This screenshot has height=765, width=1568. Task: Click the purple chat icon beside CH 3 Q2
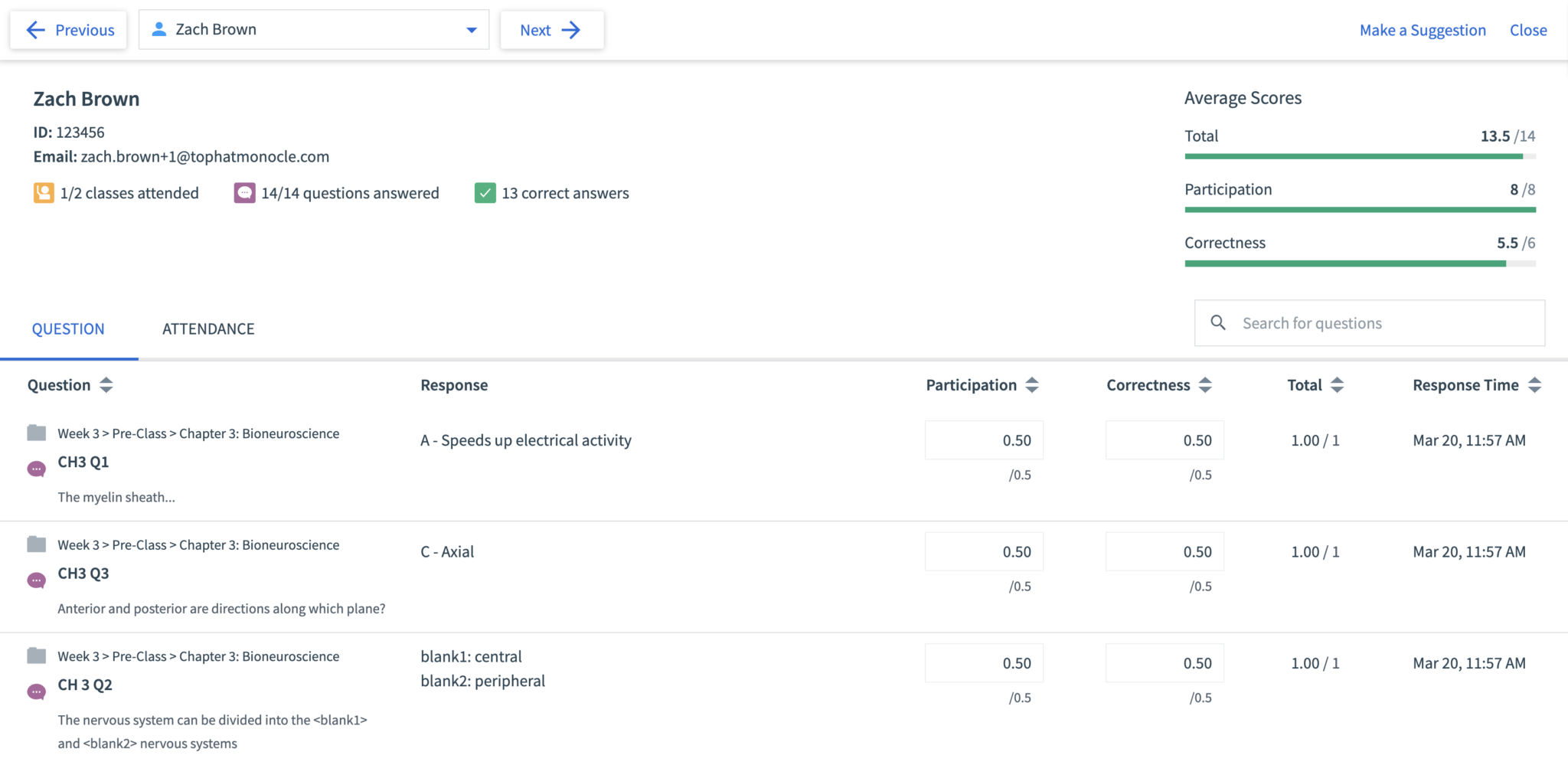click(37, 691)
